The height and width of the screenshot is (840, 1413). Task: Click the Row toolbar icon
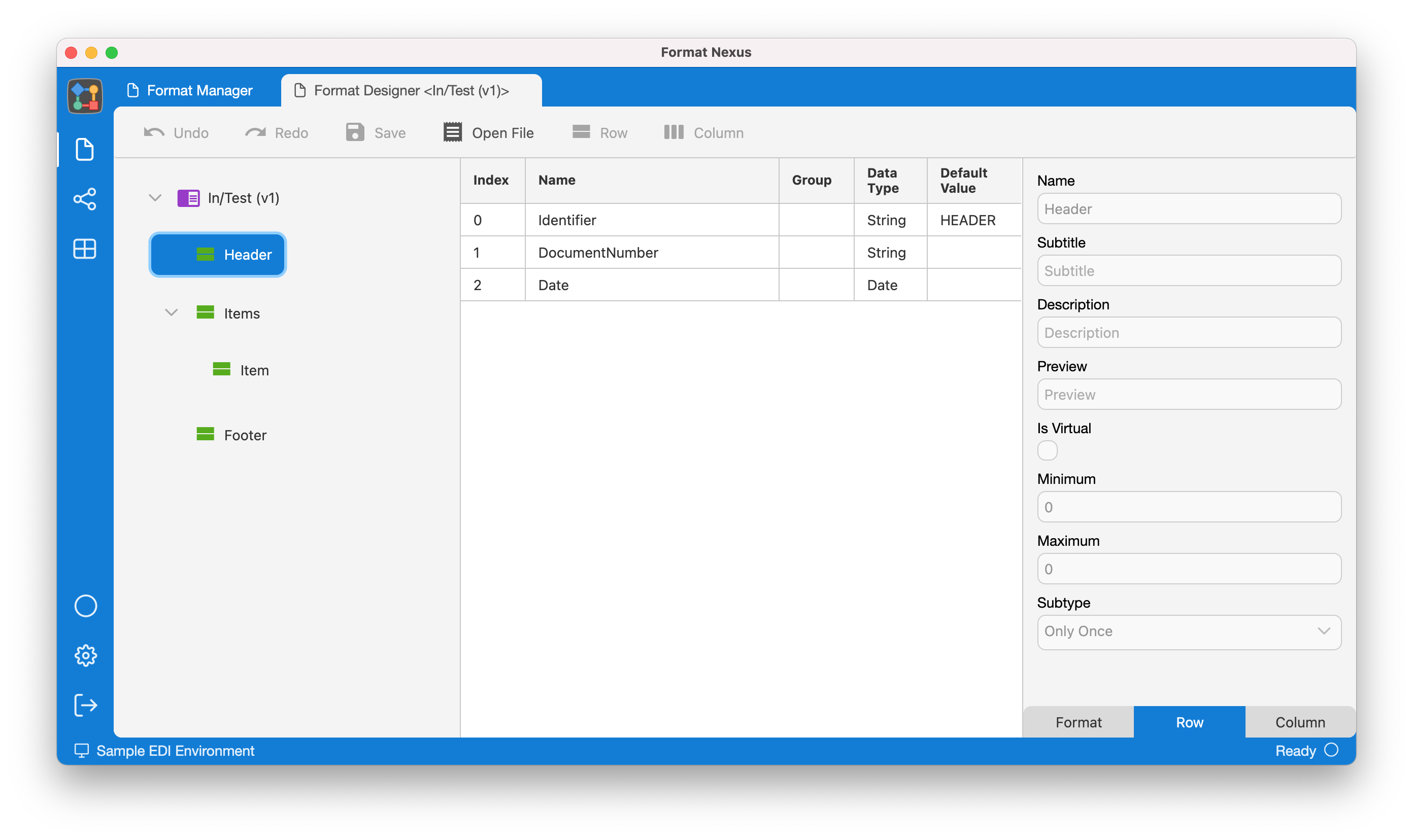coord(581,132)
